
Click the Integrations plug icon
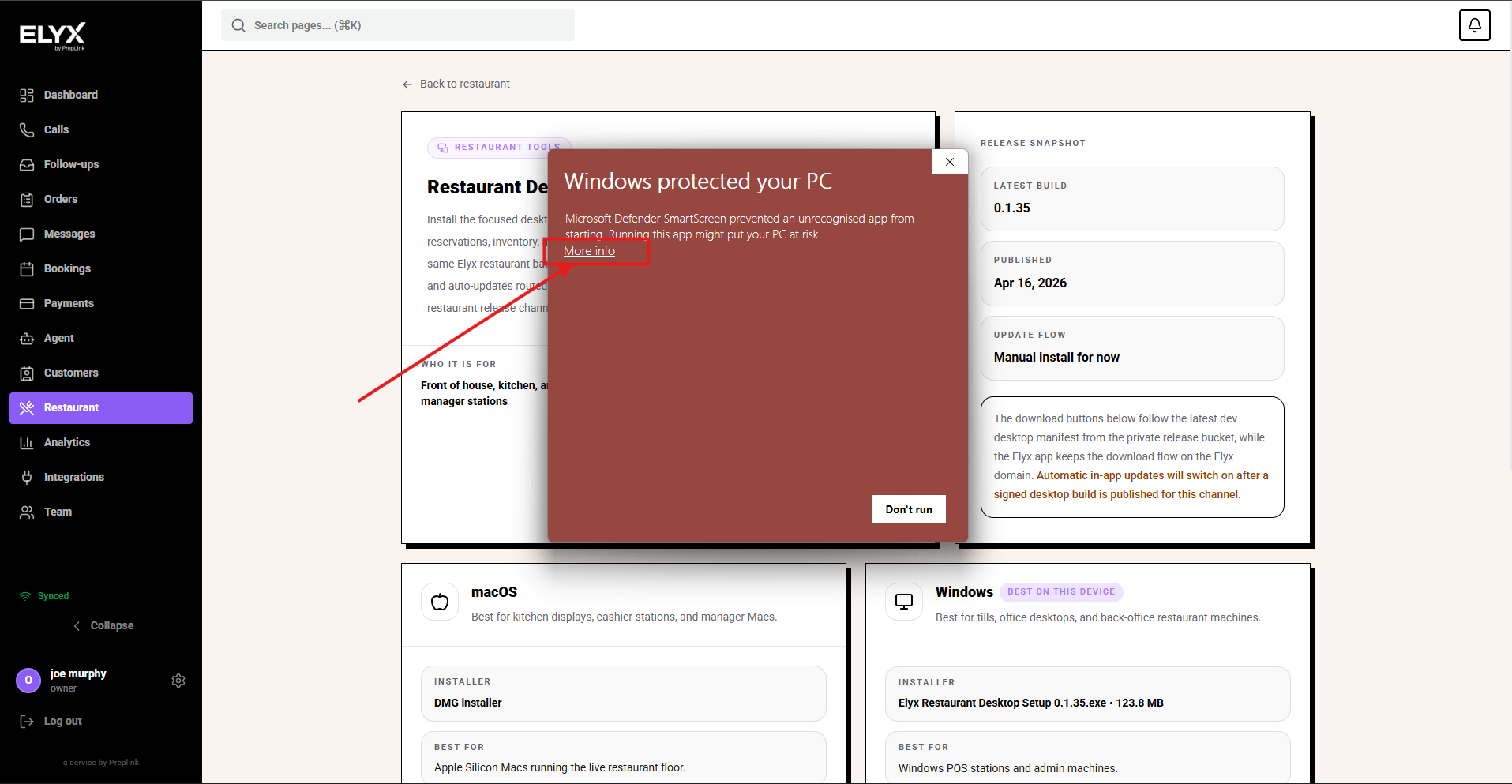(x=27, y=478)
